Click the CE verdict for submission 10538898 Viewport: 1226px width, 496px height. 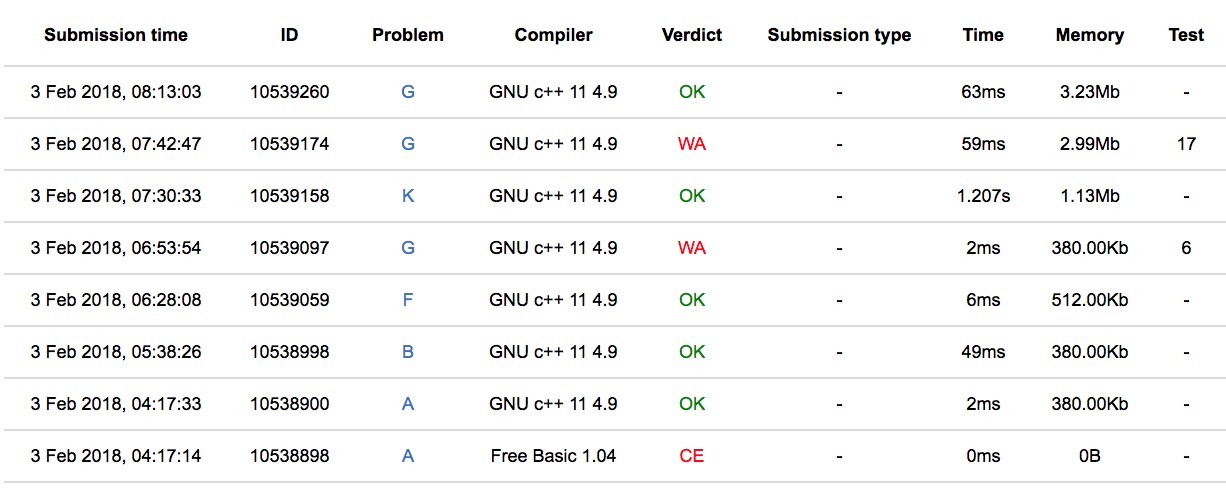pos(692,456)
